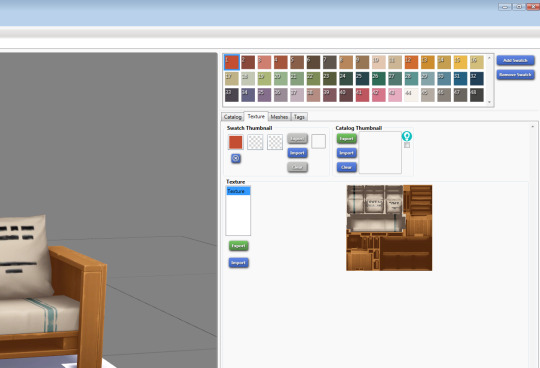Click the Import button below the Texture list
The width and height of the screenshot is (540, 368).
[x=238, y=263]
